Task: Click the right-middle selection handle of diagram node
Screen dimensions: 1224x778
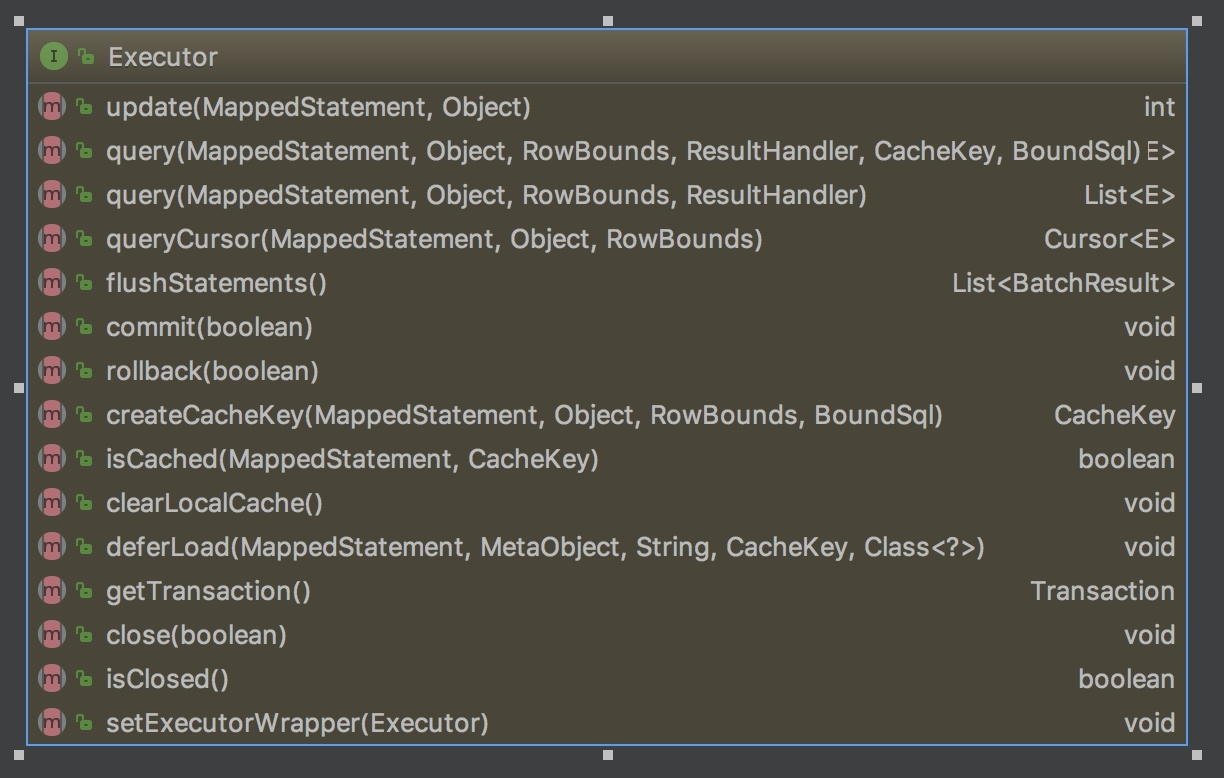Action: tap(1198, 387)
